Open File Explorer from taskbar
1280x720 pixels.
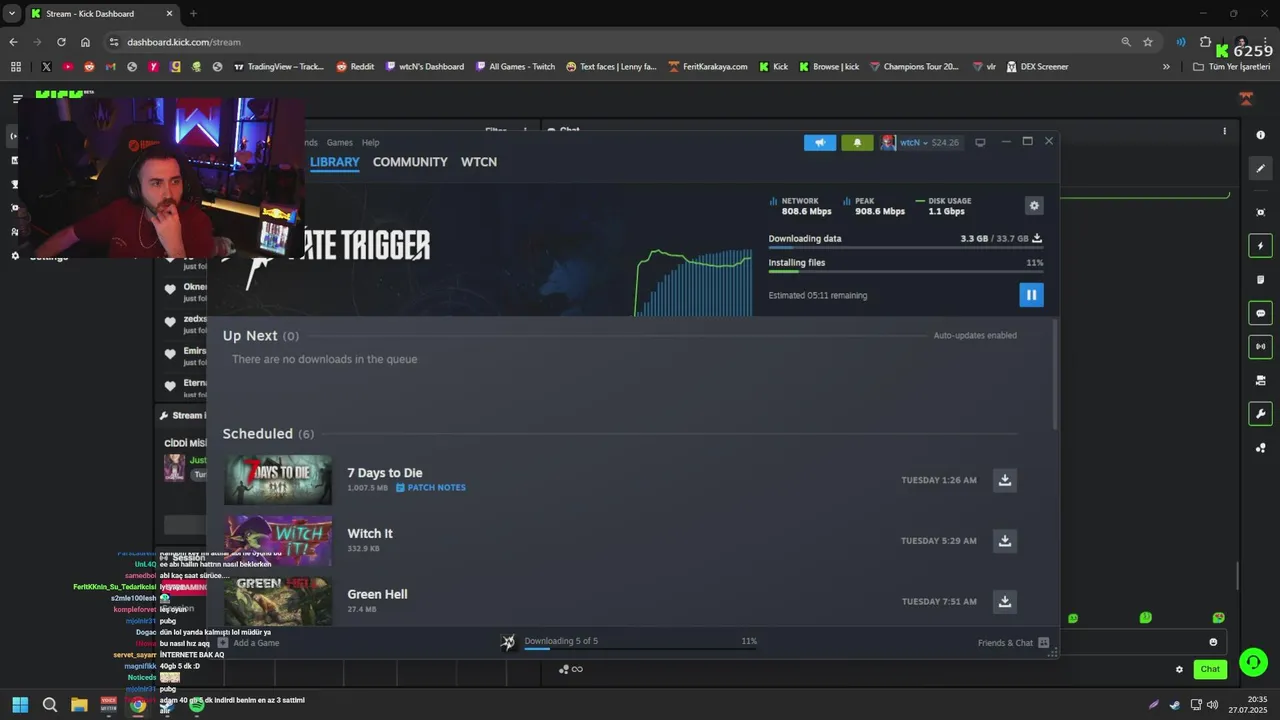79,705
